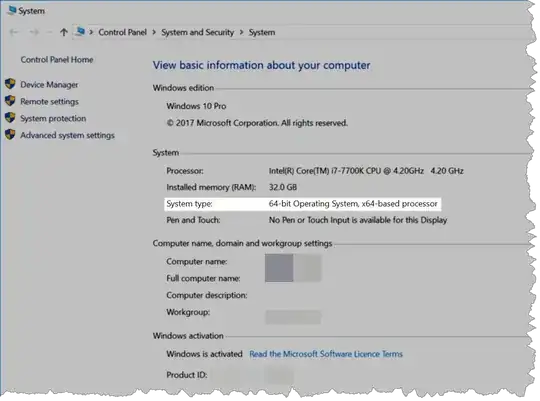Expand the chevron after Control Panel breadcrumb
Screen dimensions: 540x401
[154, 32]
